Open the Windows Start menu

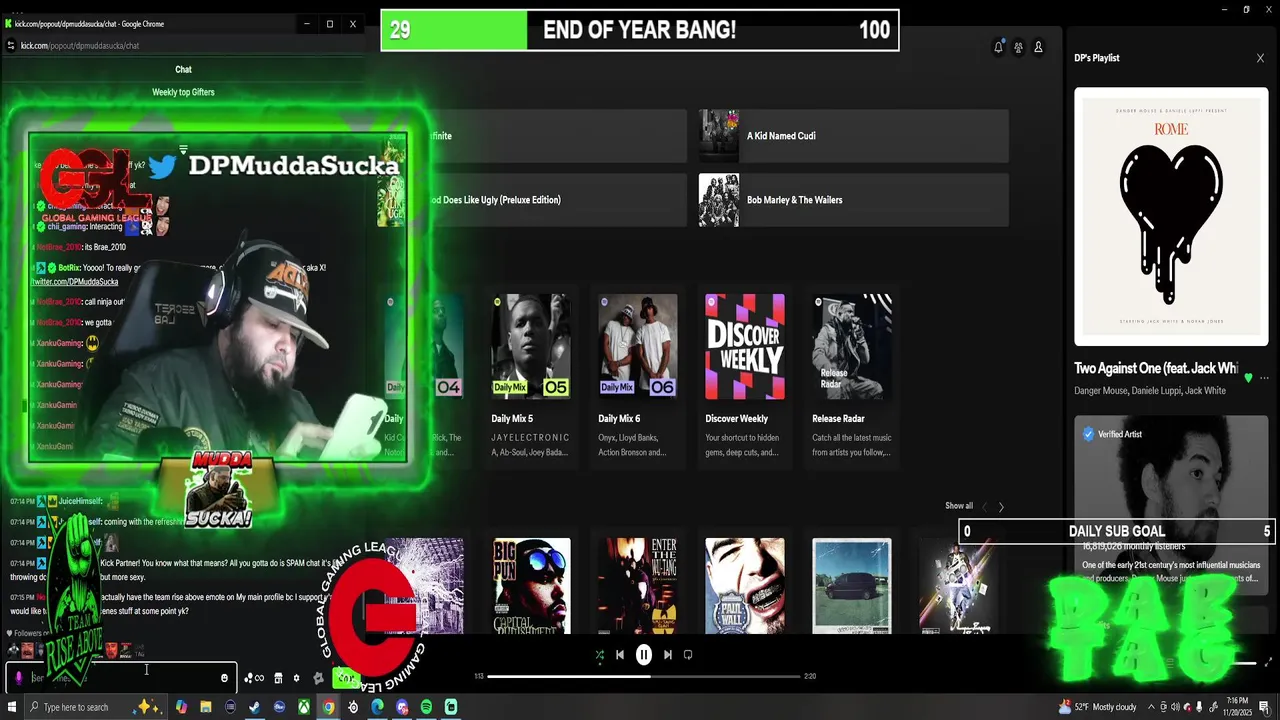pos(12,707)
